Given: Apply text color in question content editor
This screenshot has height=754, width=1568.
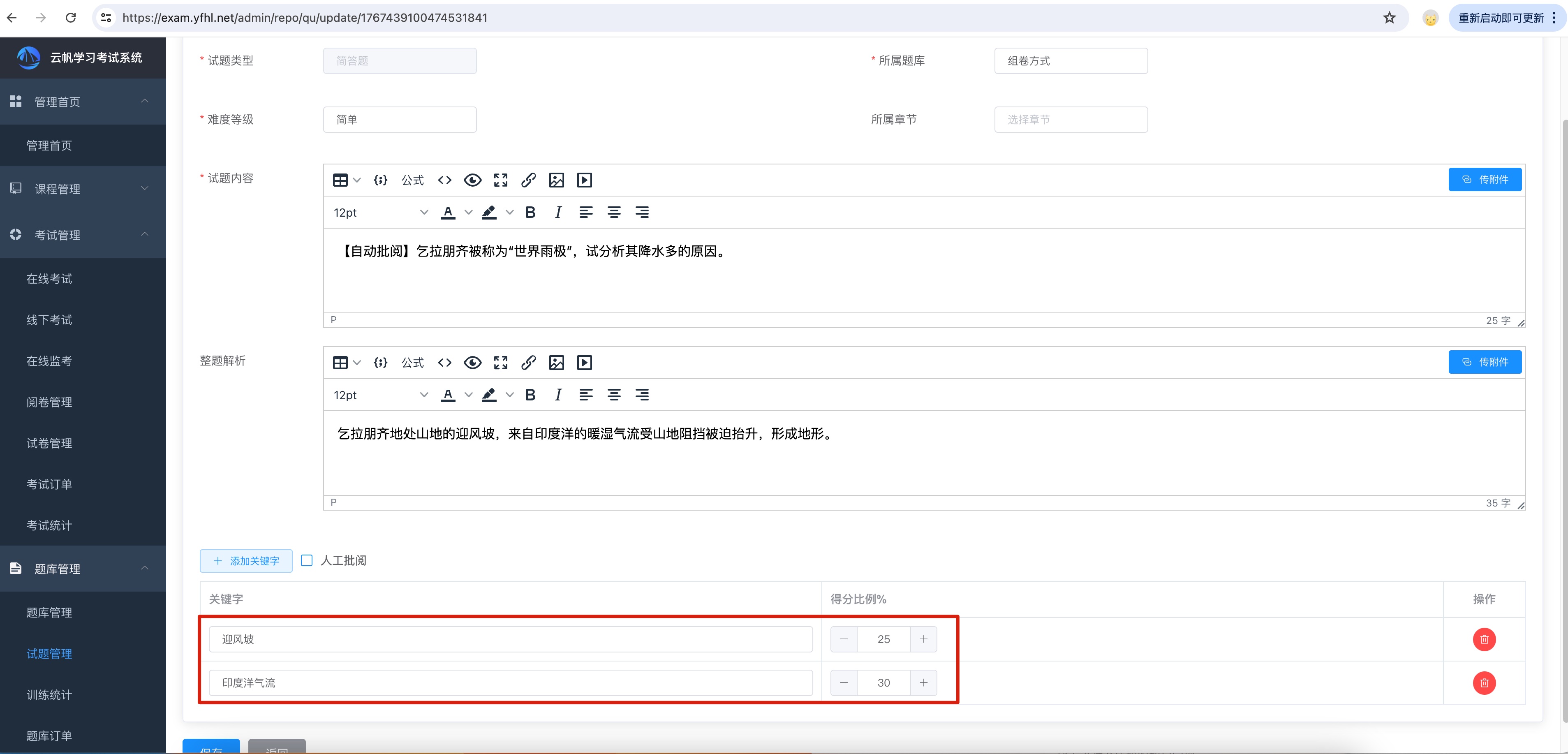Looking at the screenshot, I should pos(448,213).
